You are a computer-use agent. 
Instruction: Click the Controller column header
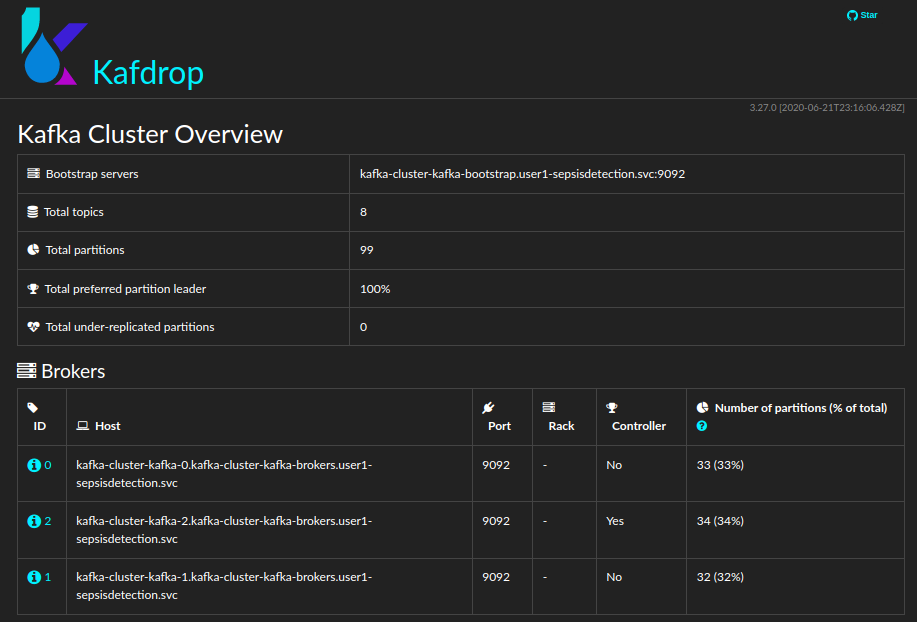point(639,426)
